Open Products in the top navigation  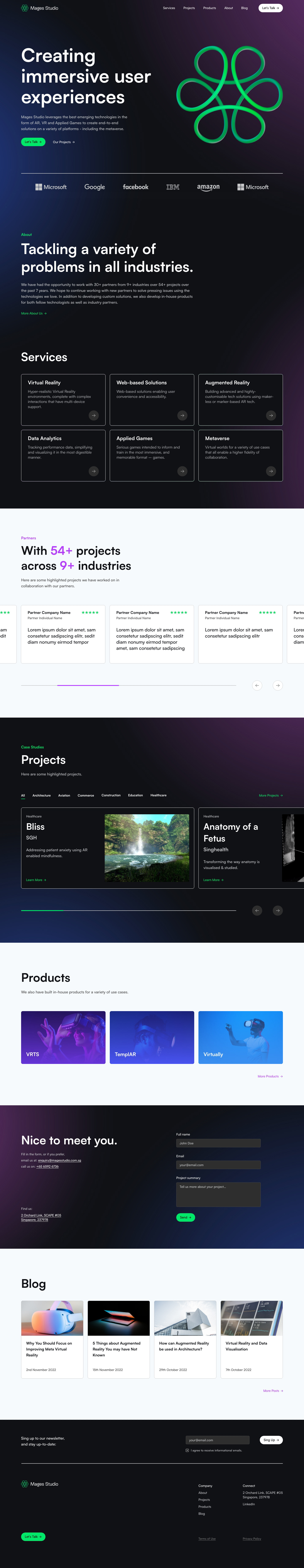coord(210,8)
